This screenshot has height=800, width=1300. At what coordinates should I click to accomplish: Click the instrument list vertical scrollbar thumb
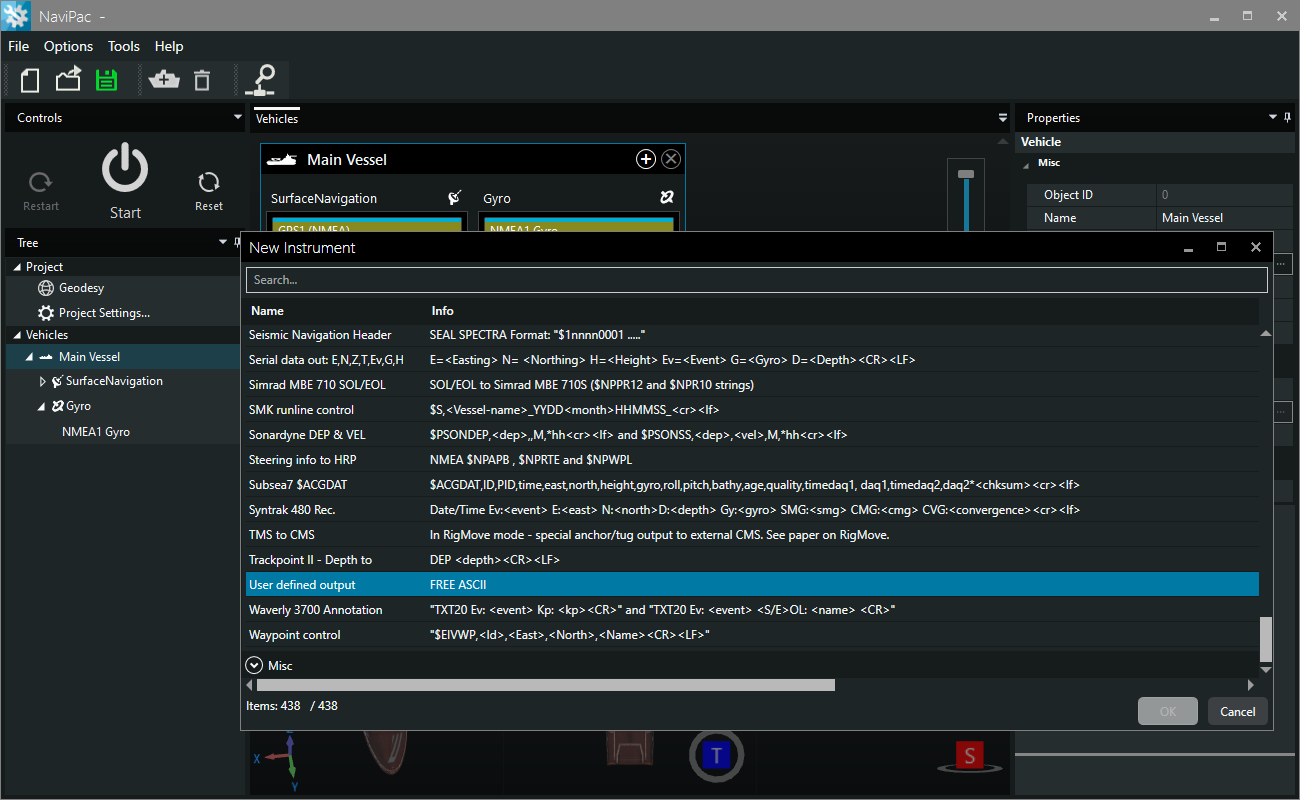click(x=1266, y=640)
